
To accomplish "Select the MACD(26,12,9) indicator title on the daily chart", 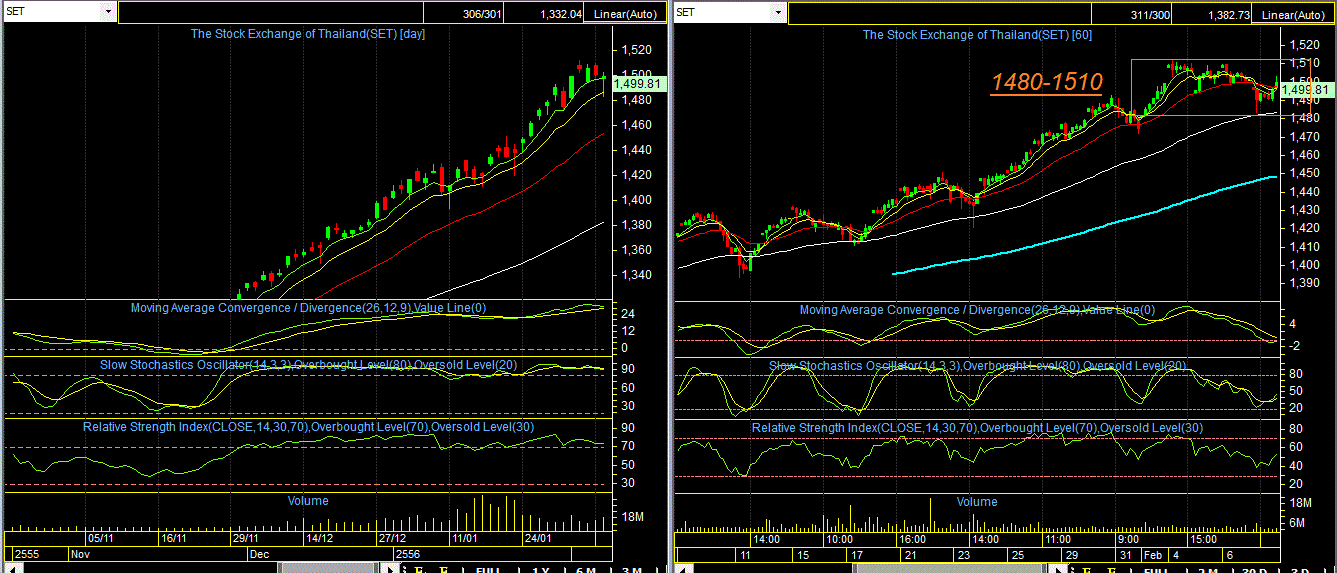I will coord(308,308).
